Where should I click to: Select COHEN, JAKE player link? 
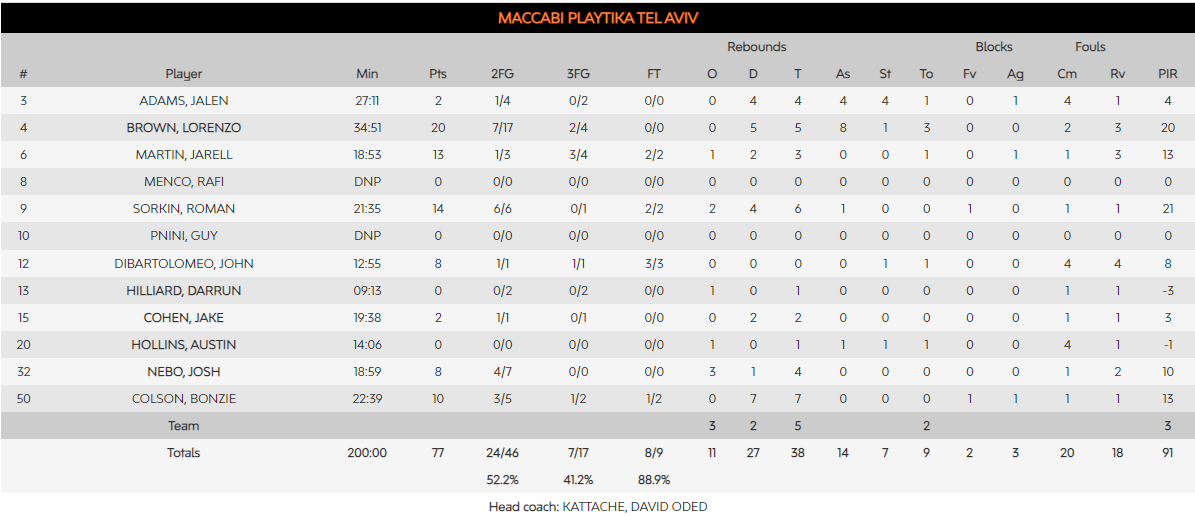(x=183, y=318)
